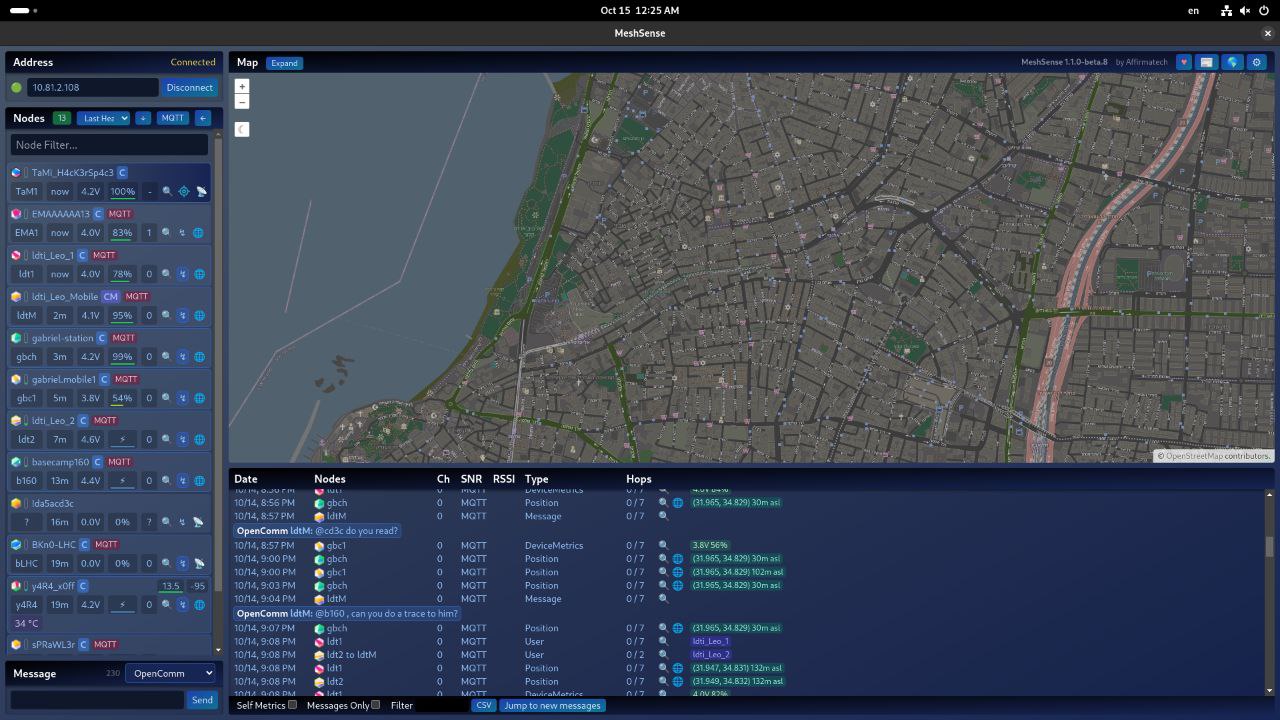This screenshot has width=1280, height=720.
Task: Open system power menu in top bar
Action: [x=1264, y=10]
